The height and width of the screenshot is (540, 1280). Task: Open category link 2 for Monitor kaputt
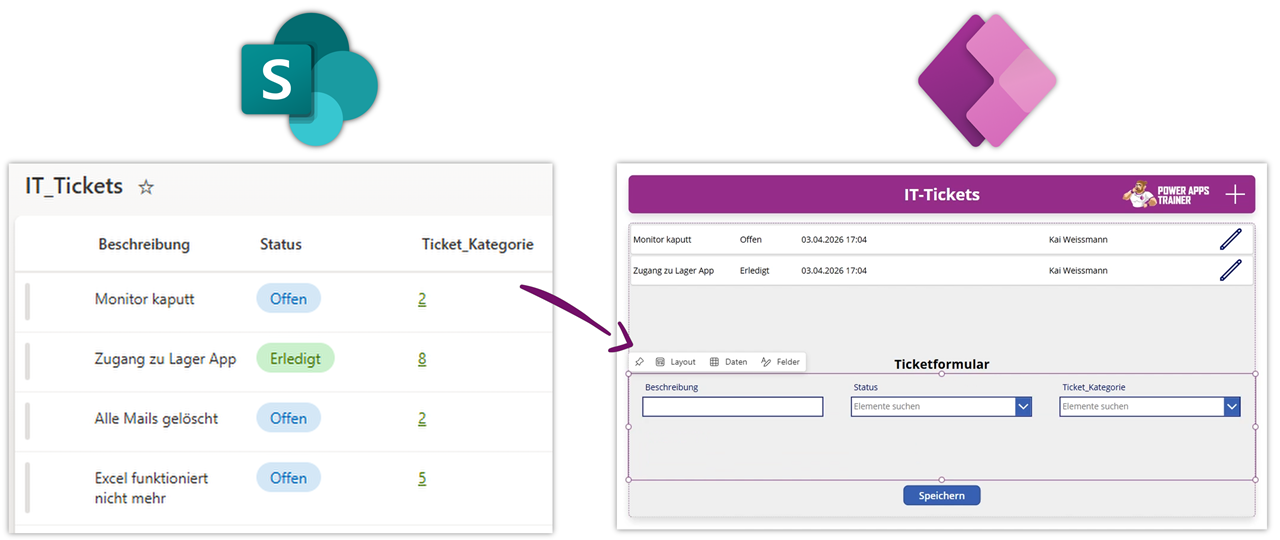(422, 299)
